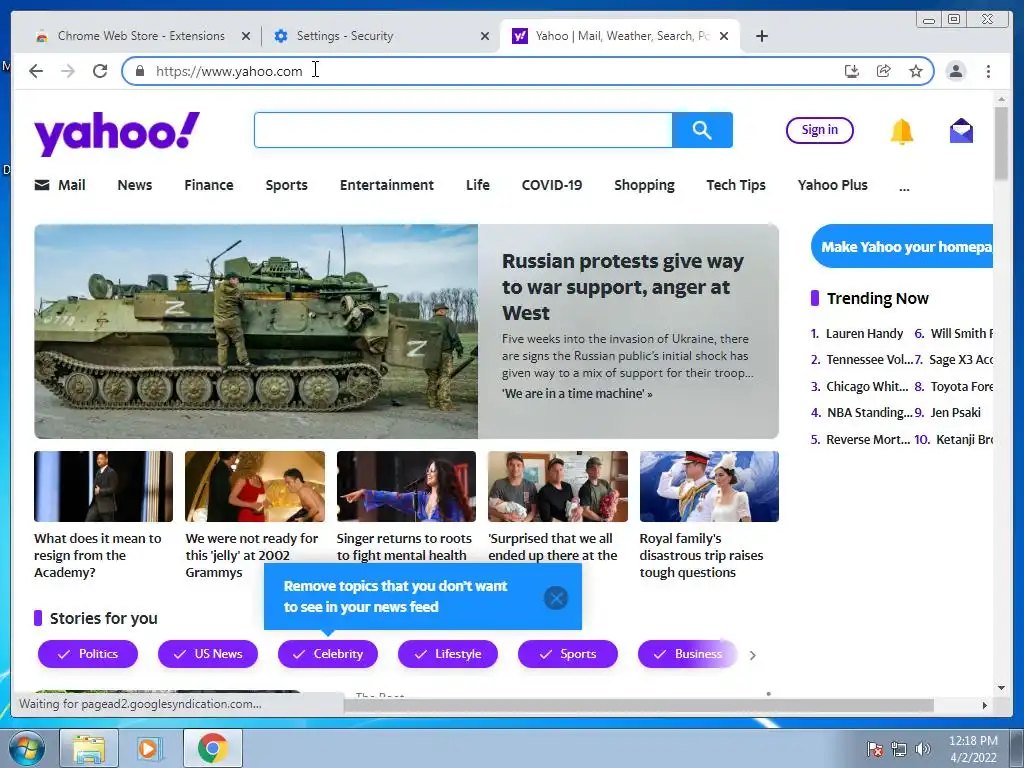Toggle the US News topic chip
1024x768 pixels.
[x=208, y=654]
